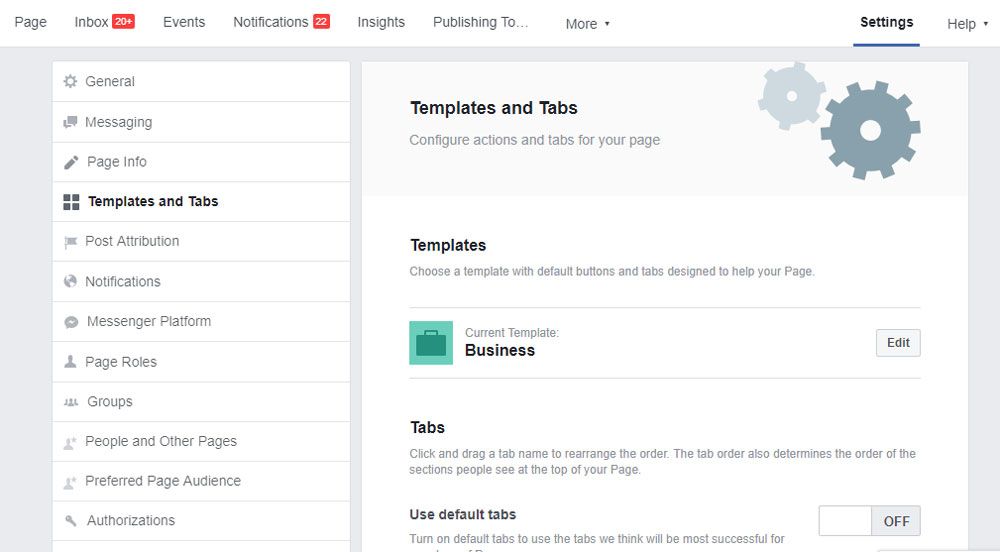The width and height of the screenshot is (1000, 552).
Task: Click Edit button for current template
Action: point(898,343)
